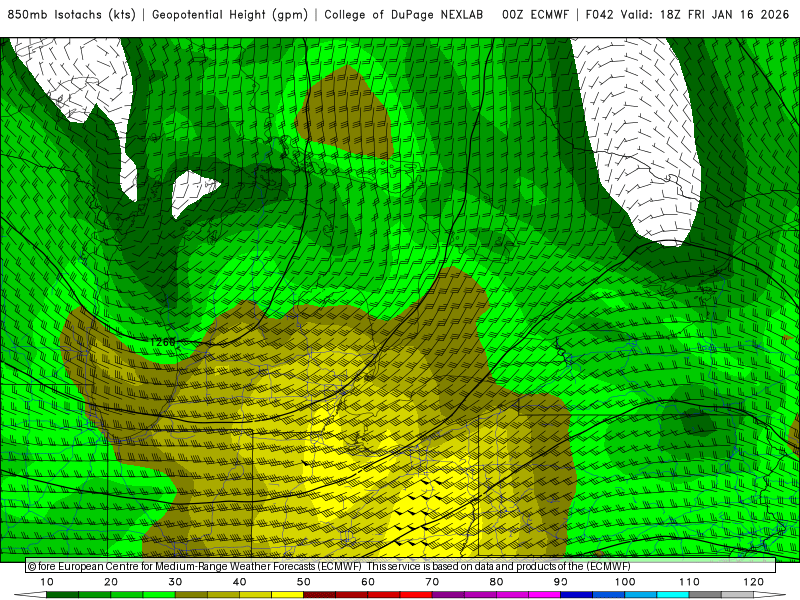800x600 pixels.
Task: Select the dark purple 70-75 kt legend swatch
Action: [x=448, y=595]
